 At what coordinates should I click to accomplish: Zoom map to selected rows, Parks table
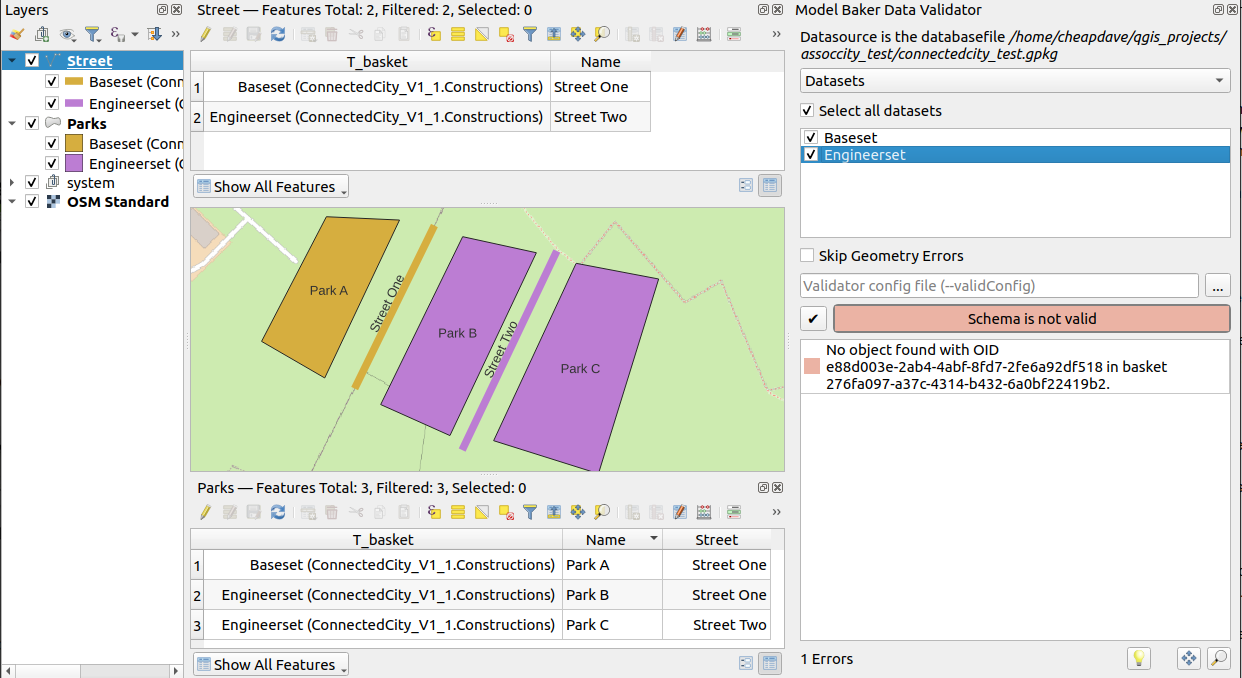coord(602,512)
